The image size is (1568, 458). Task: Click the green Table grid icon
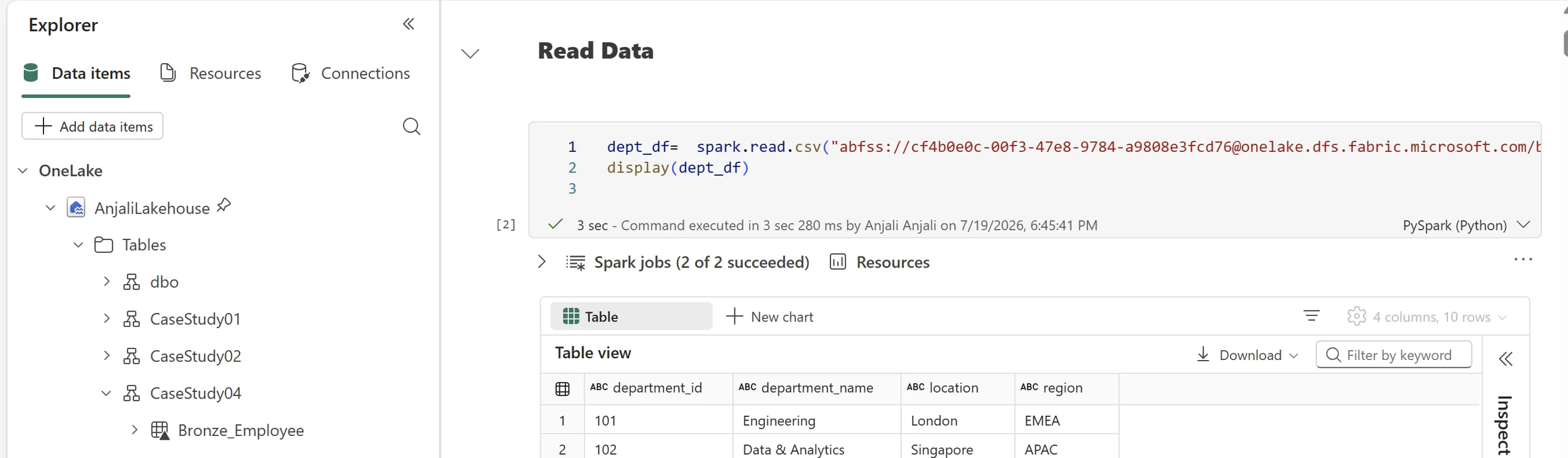click(x=571, y=317)
